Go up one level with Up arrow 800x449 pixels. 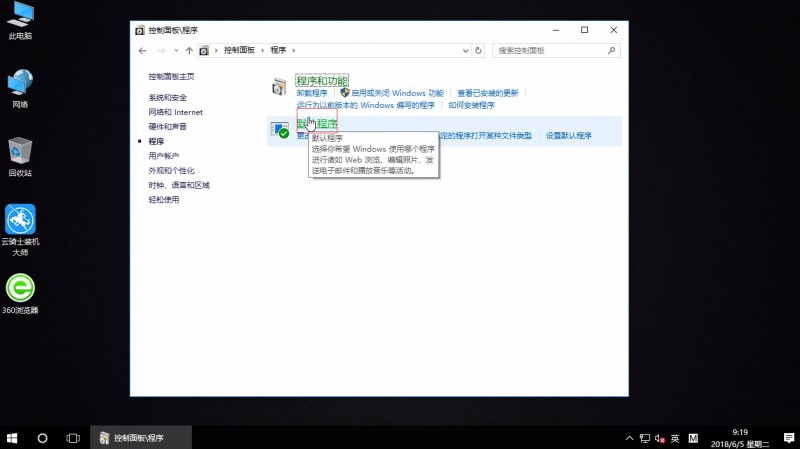[x=189, y=51]
